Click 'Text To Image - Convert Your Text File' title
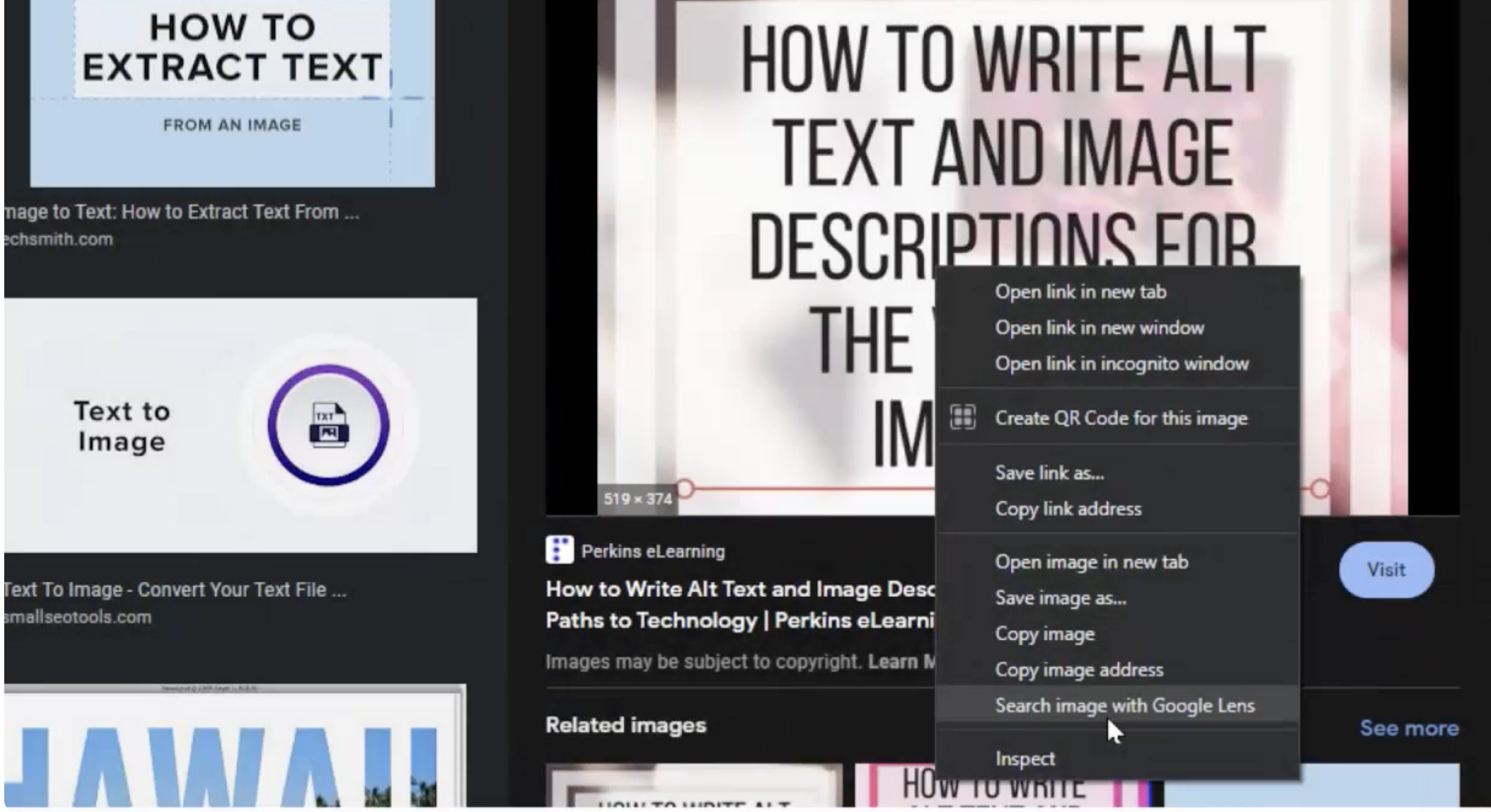1491x812 pixels. tap(175, 590)
